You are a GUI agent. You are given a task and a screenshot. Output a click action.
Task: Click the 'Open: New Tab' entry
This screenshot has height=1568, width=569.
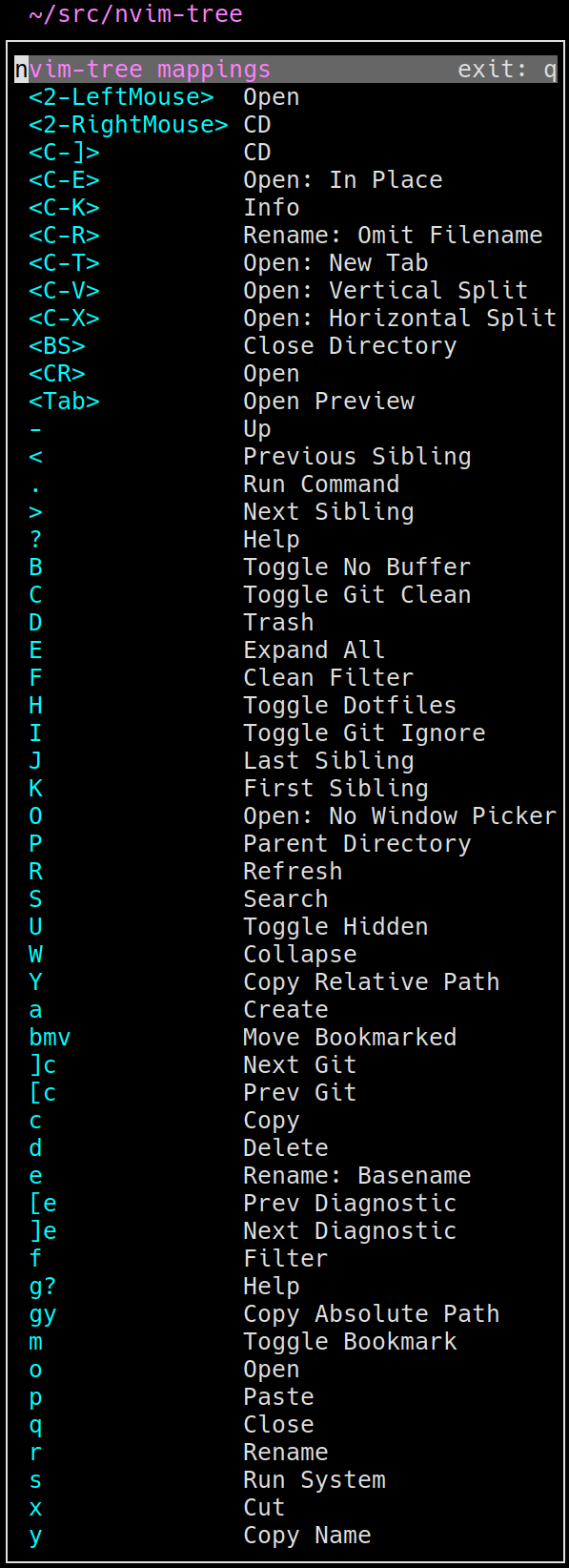[x=286, y=263]
